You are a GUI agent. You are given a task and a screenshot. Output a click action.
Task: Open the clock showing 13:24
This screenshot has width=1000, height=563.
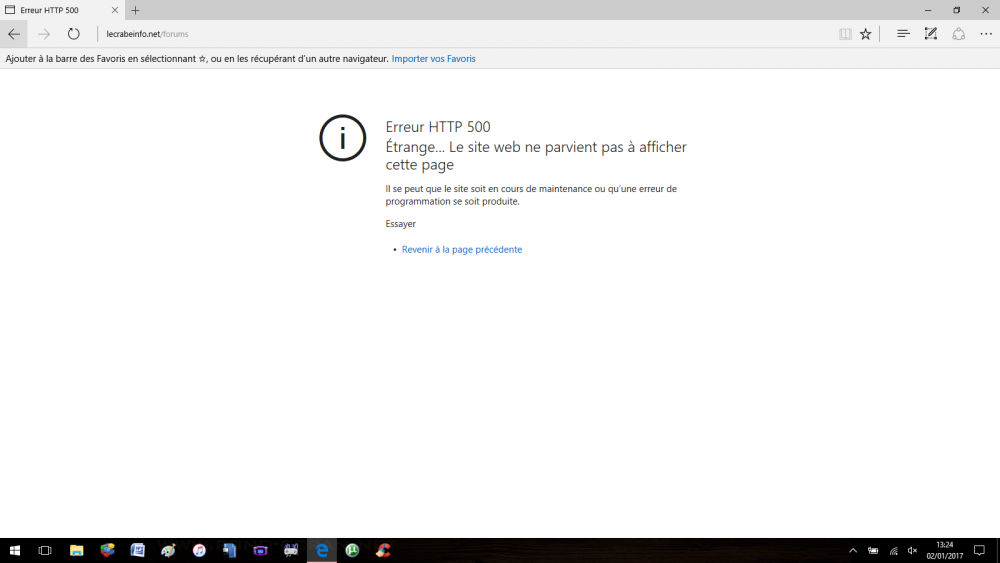pos(945,550)
